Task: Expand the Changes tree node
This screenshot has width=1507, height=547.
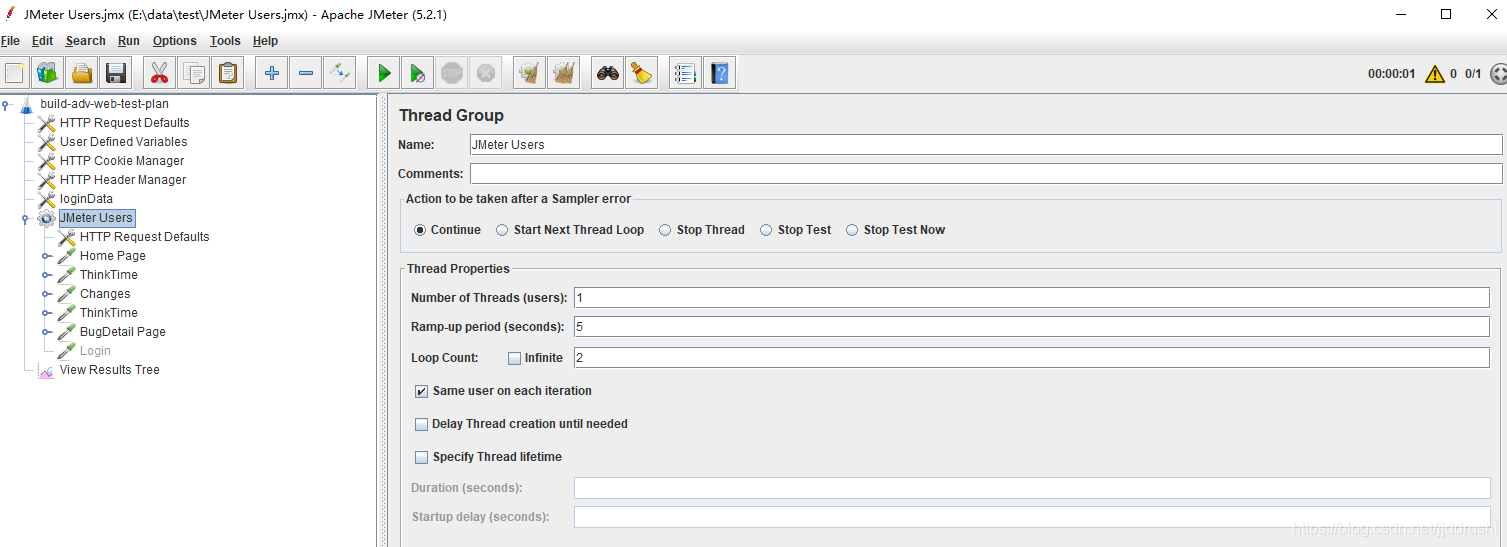Action: pos(46,294)
